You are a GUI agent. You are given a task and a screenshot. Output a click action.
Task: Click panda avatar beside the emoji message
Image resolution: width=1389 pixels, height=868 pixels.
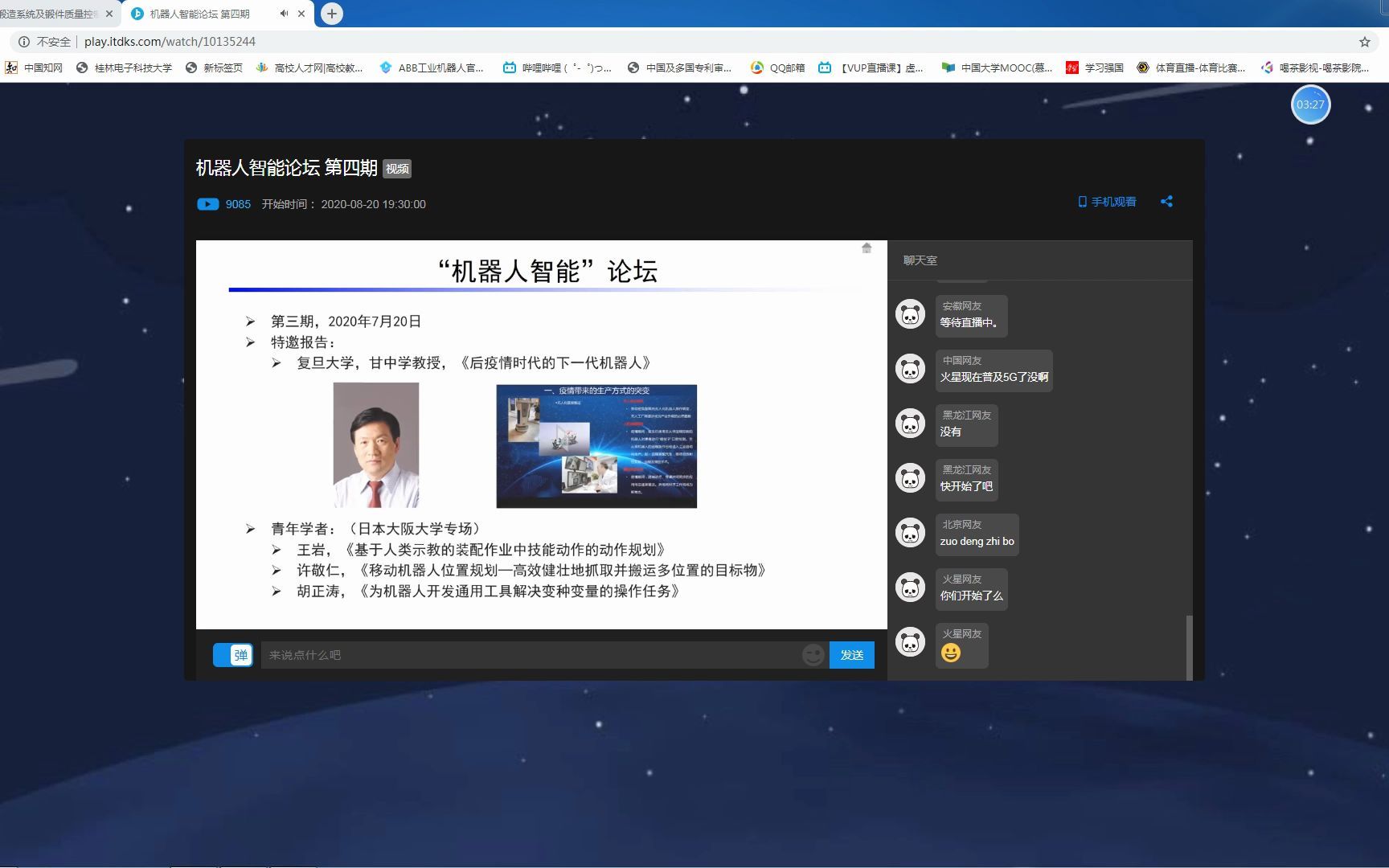click(910, 642)
